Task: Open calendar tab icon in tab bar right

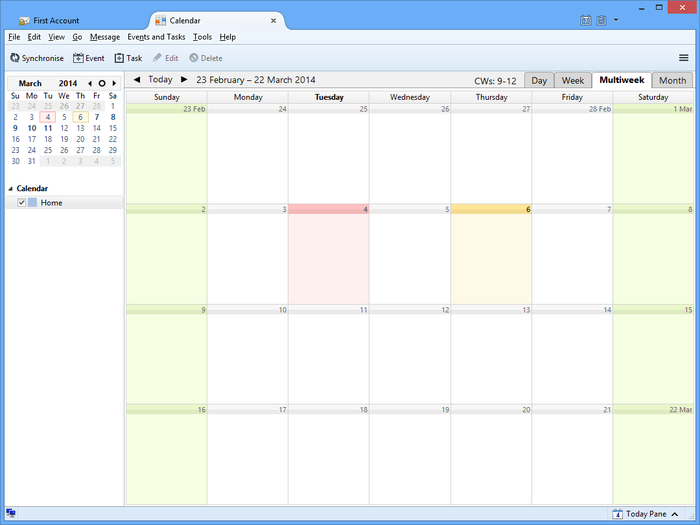Action: click(x=586, y=20)
